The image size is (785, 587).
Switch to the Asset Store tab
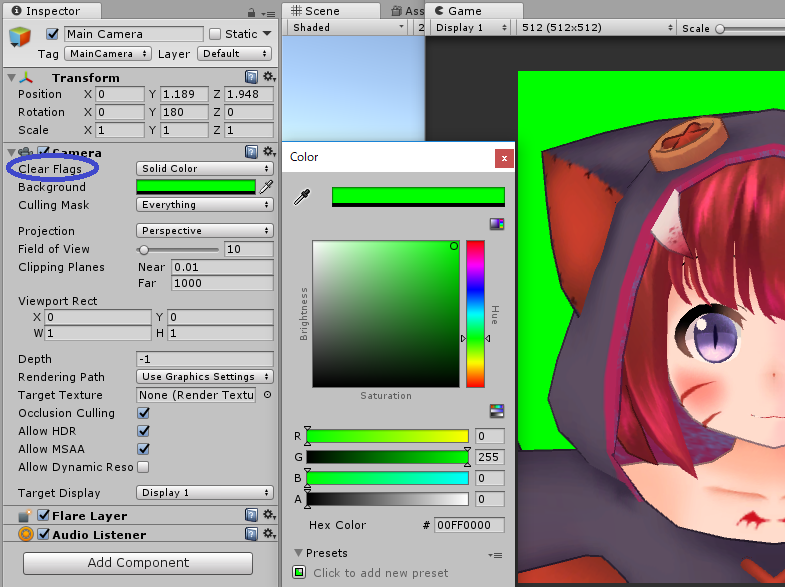click(408, 11)
